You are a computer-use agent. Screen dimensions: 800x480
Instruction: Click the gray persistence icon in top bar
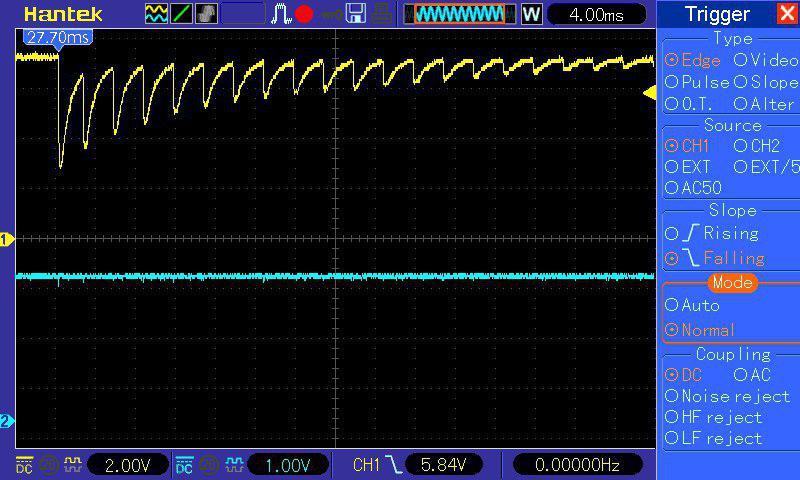[207, 14]
